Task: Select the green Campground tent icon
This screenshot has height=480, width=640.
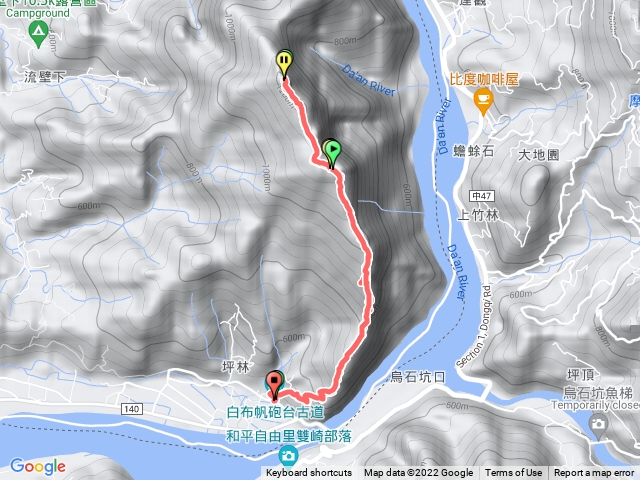Action: pyautogui.click(x=39, y=34)
